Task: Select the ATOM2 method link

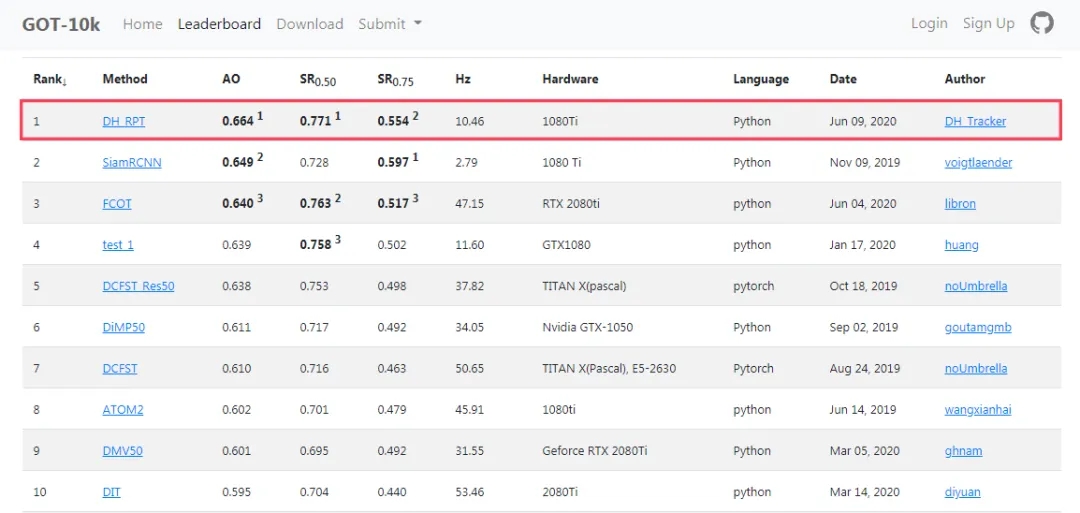Action: [123, 410]
